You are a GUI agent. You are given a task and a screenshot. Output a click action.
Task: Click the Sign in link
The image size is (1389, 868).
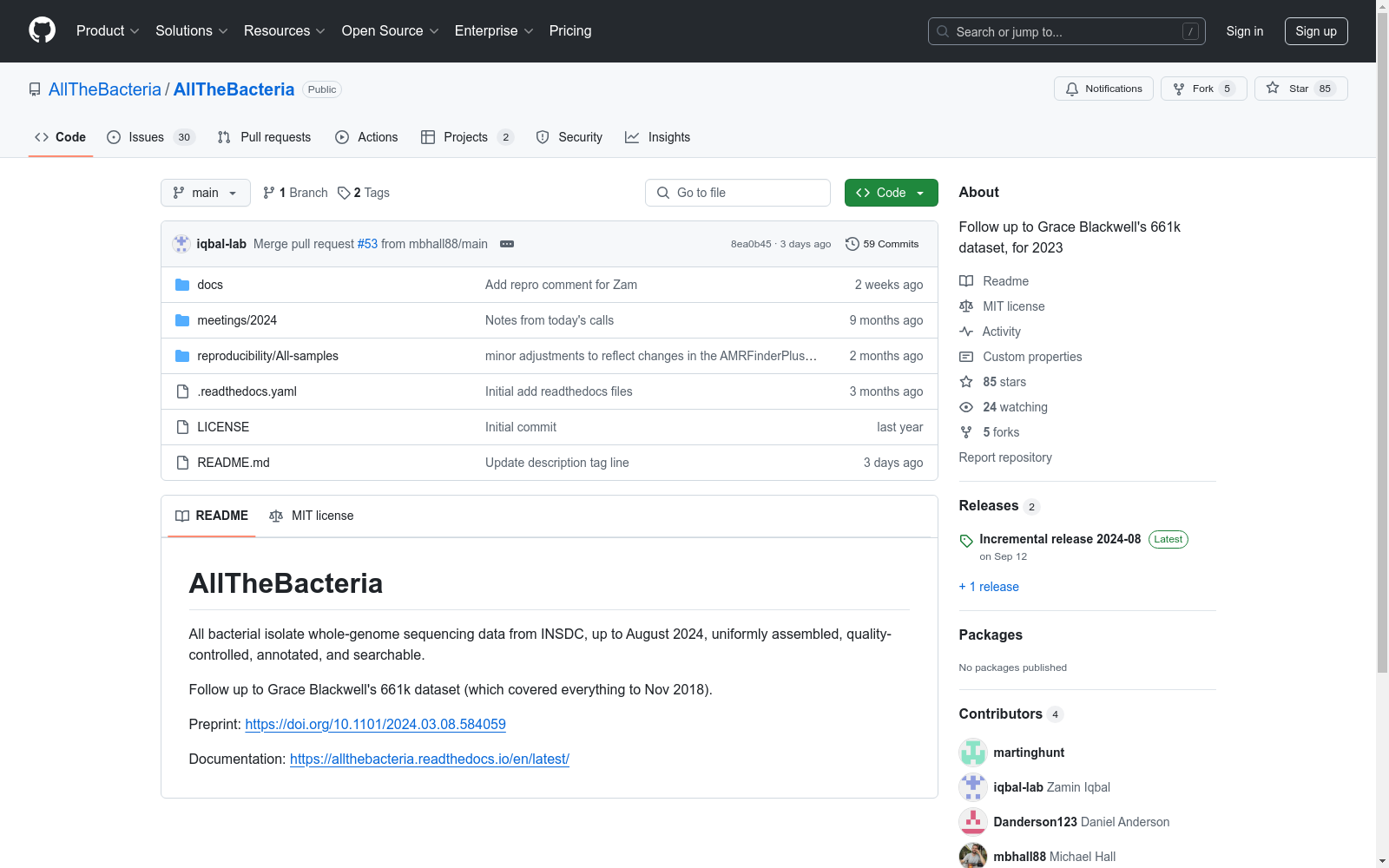click(1245, 31)
